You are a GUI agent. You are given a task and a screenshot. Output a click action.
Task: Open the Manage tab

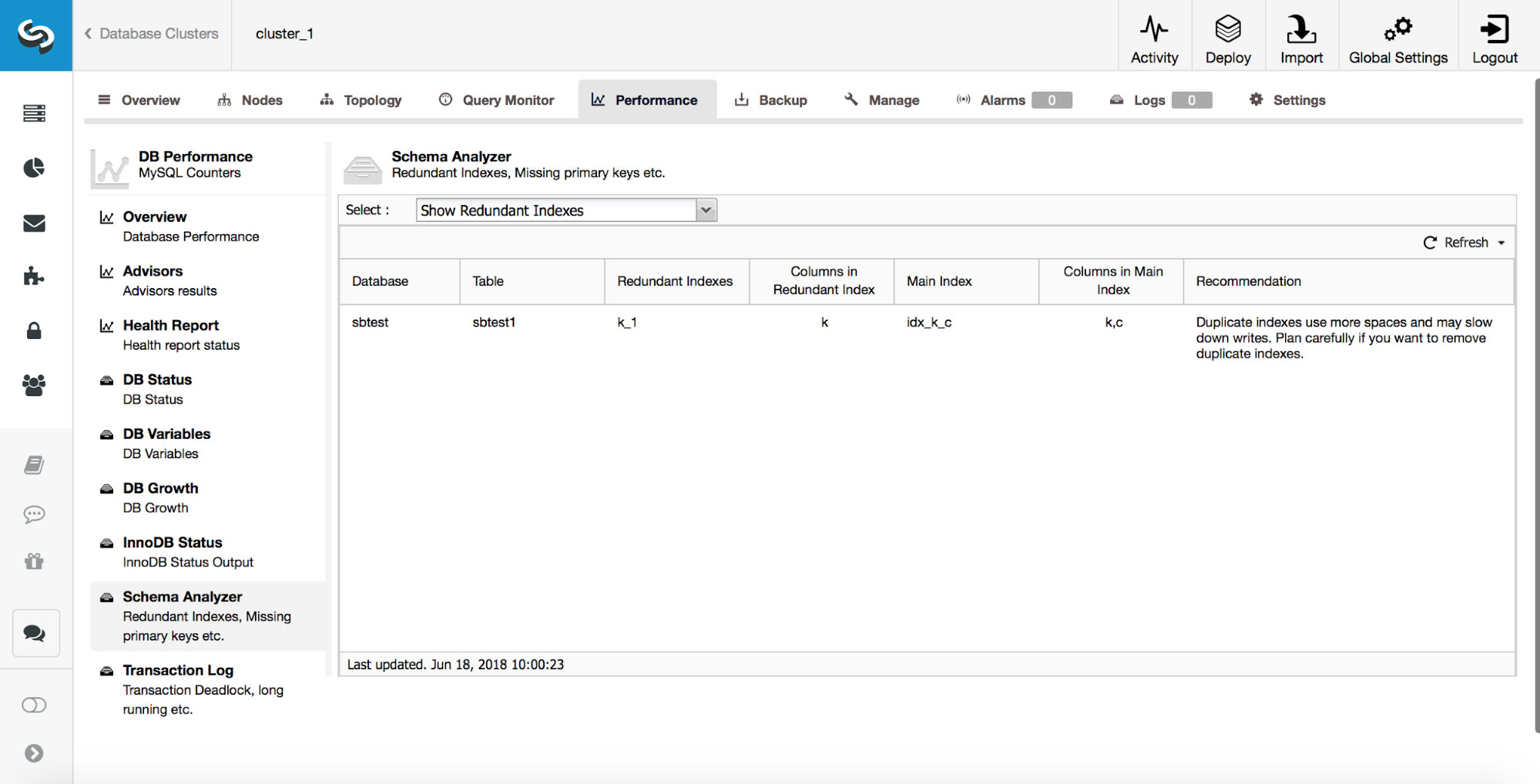tap(882, 100)
